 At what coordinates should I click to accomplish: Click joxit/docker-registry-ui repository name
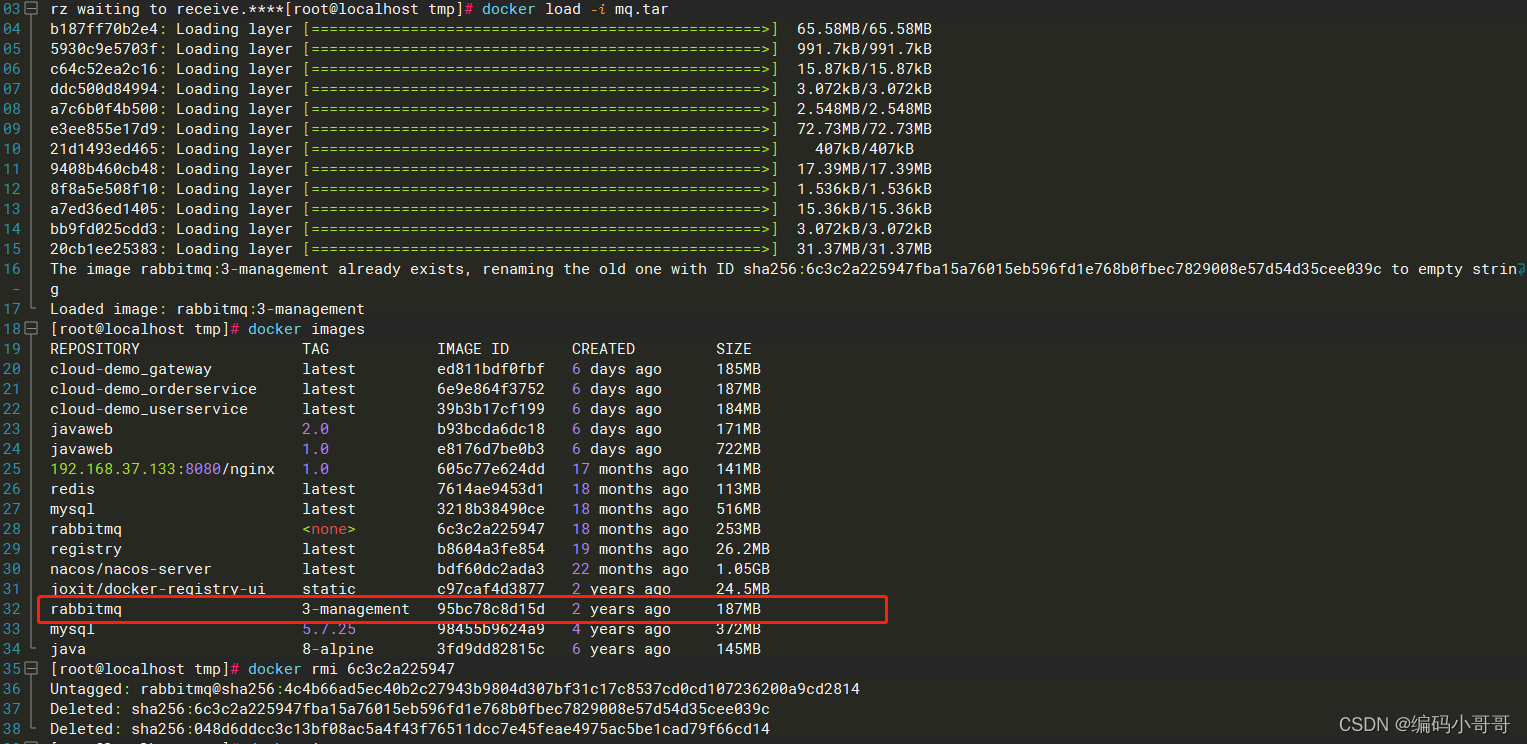158,589
